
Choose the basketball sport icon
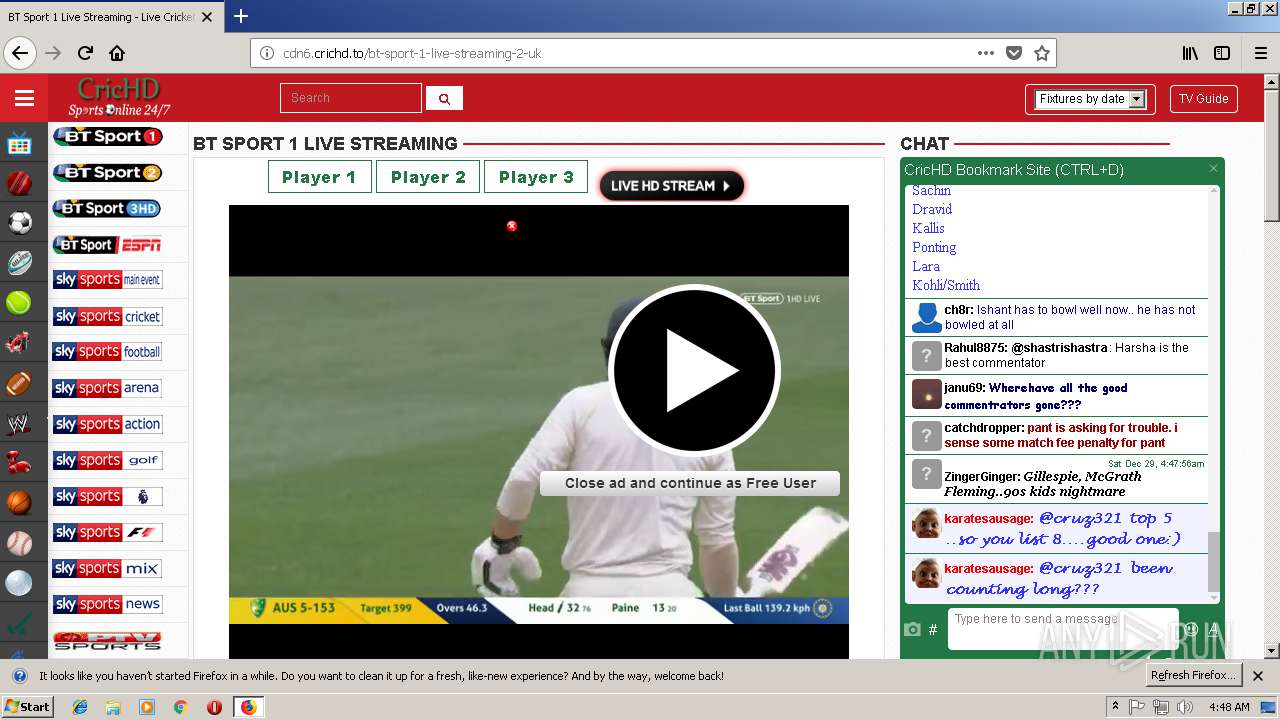click(19, 503)
